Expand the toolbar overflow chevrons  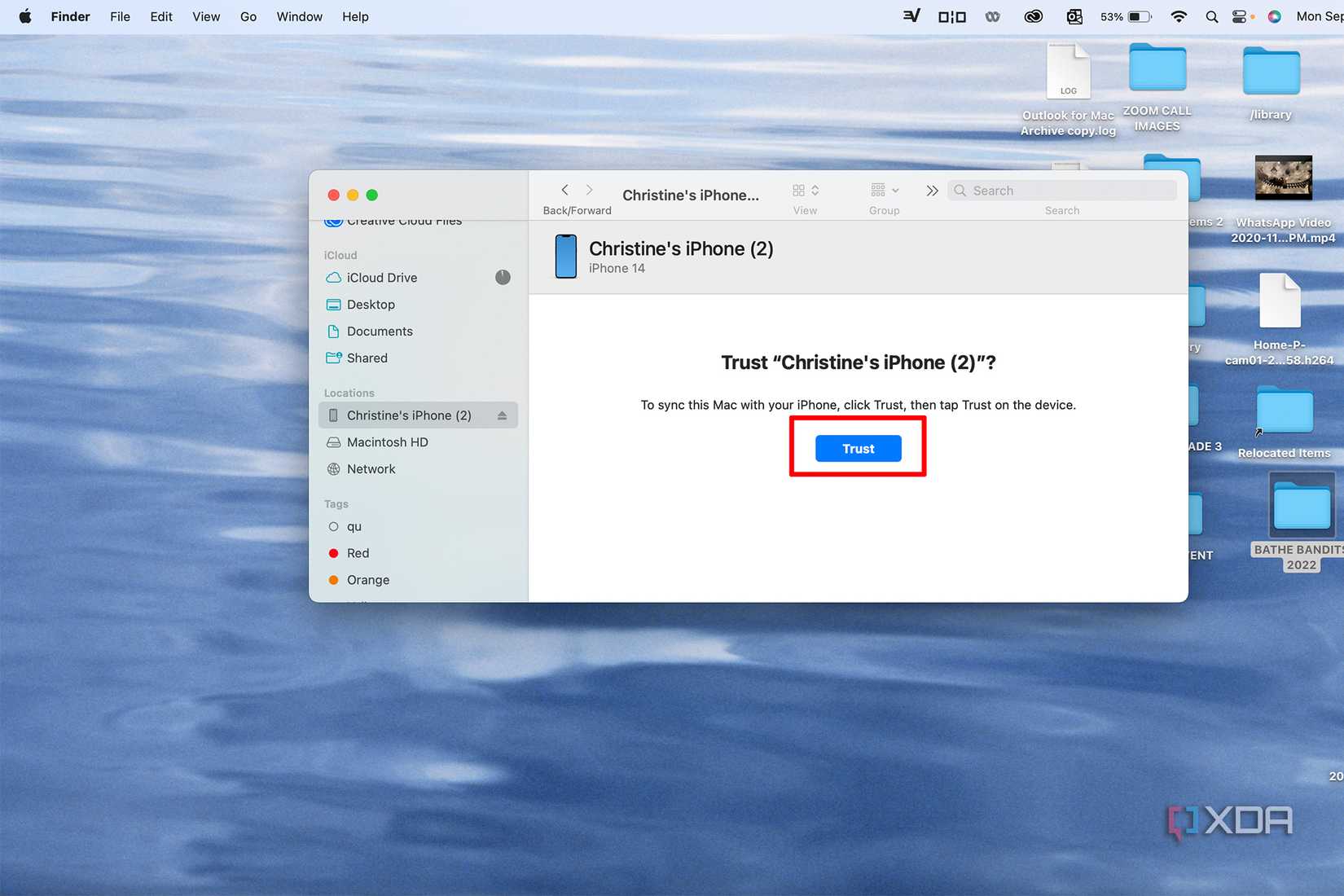(932, 191)
